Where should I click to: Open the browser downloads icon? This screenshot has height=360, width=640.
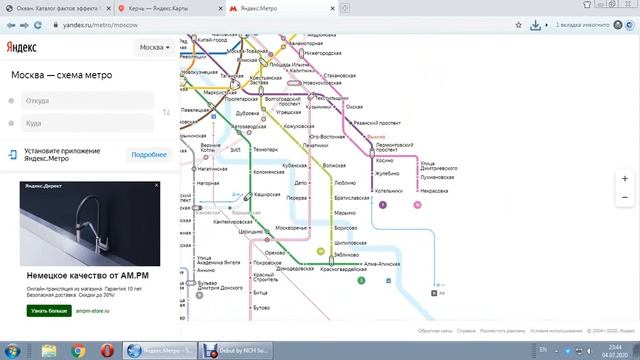click(535, 25)
